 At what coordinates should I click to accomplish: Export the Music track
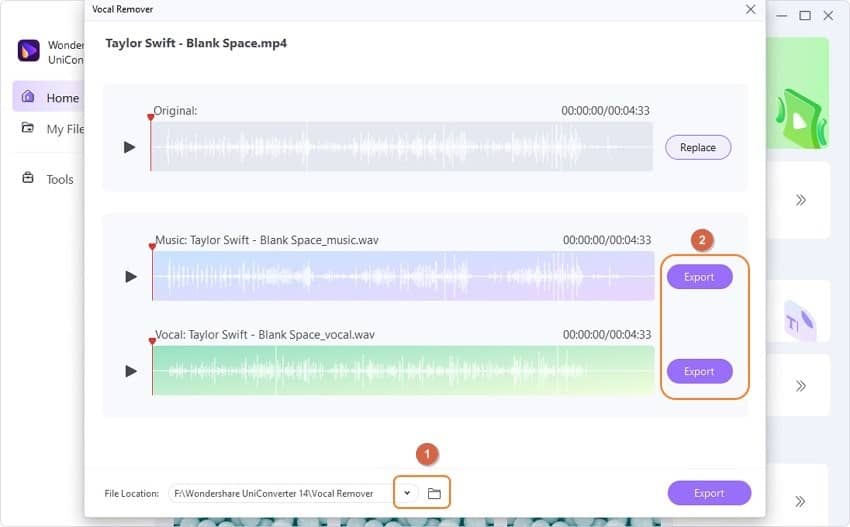coord(699,277)
